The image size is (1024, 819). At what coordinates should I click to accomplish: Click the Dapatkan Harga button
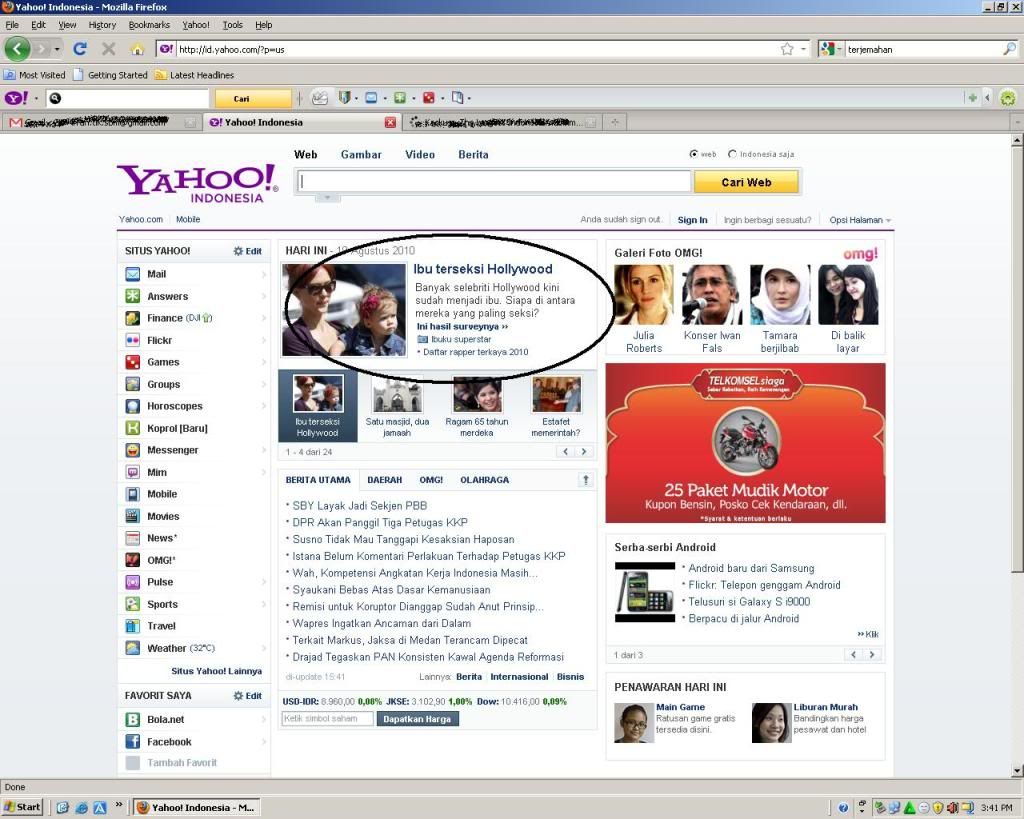coord(417,719)
